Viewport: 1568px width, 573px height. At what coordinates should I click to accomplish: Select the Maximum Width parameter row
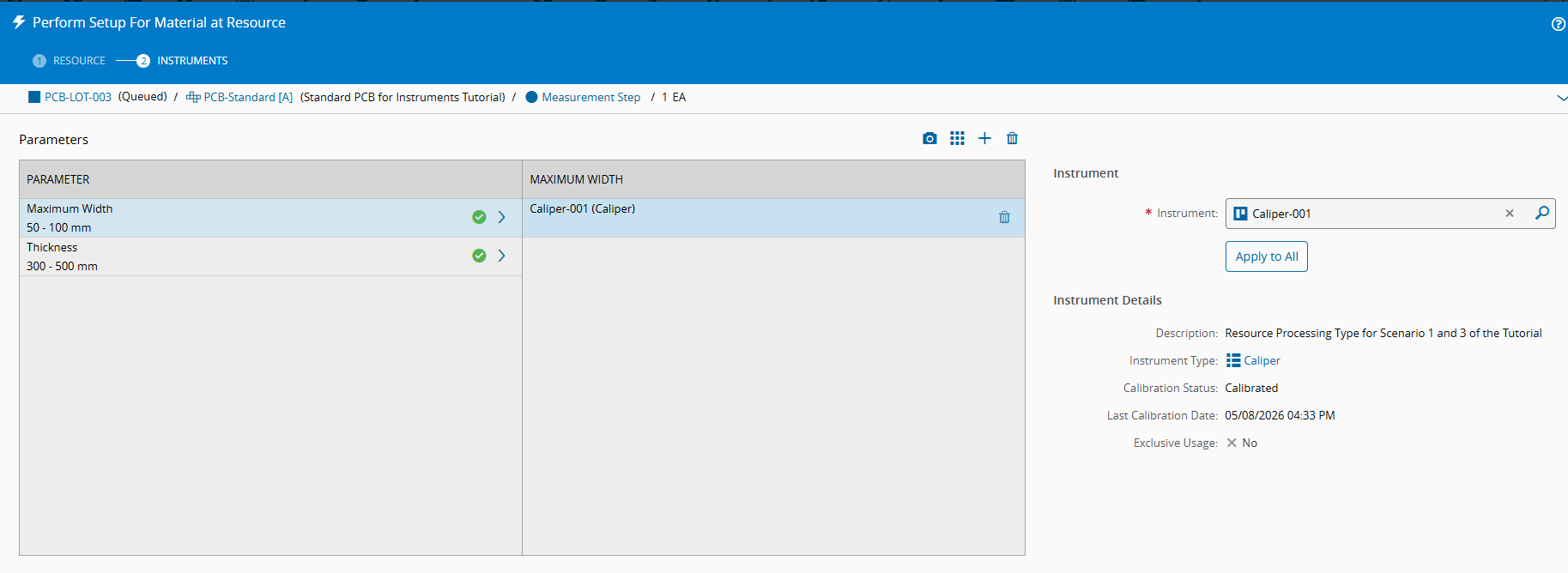(270, 218)
